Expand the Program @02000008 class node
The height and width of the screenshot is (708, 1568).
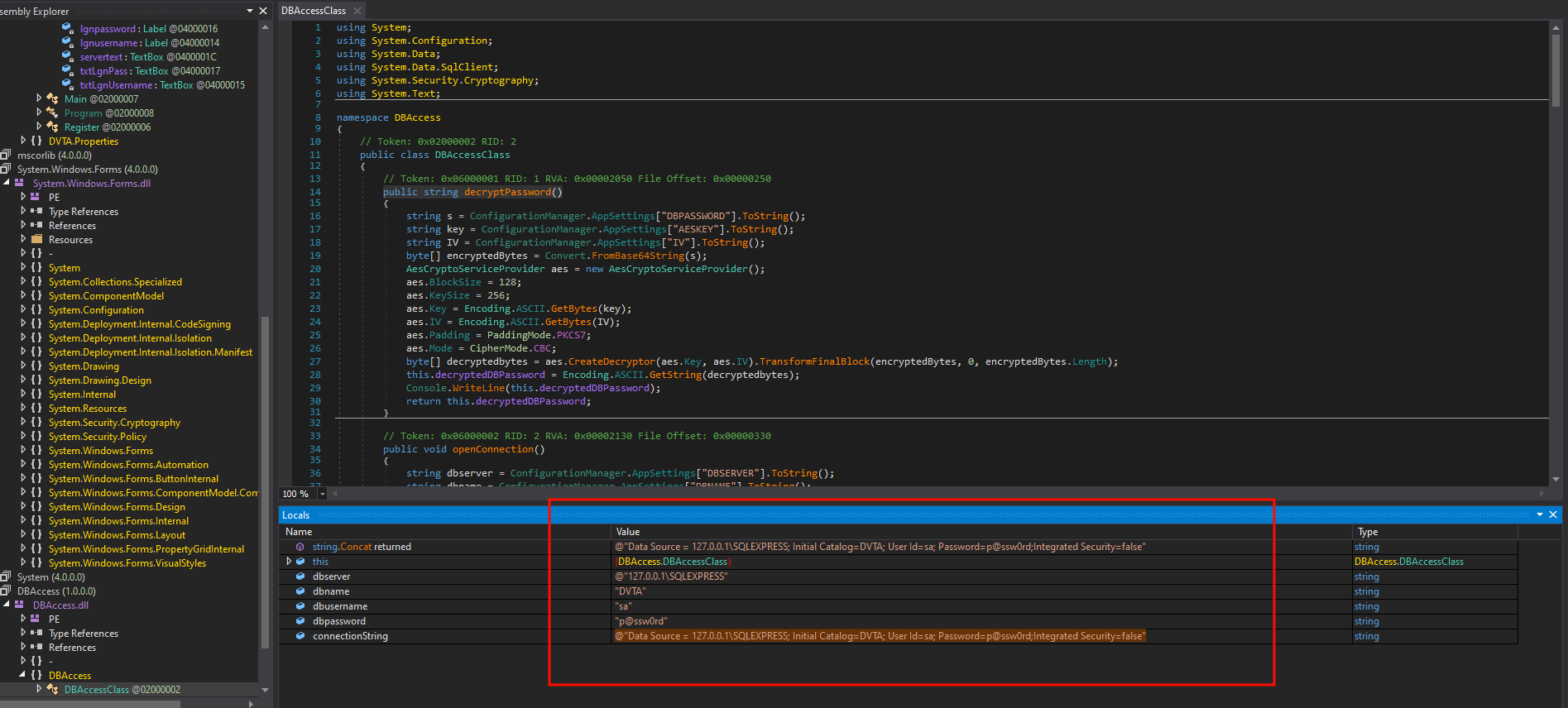coord(39,112)
